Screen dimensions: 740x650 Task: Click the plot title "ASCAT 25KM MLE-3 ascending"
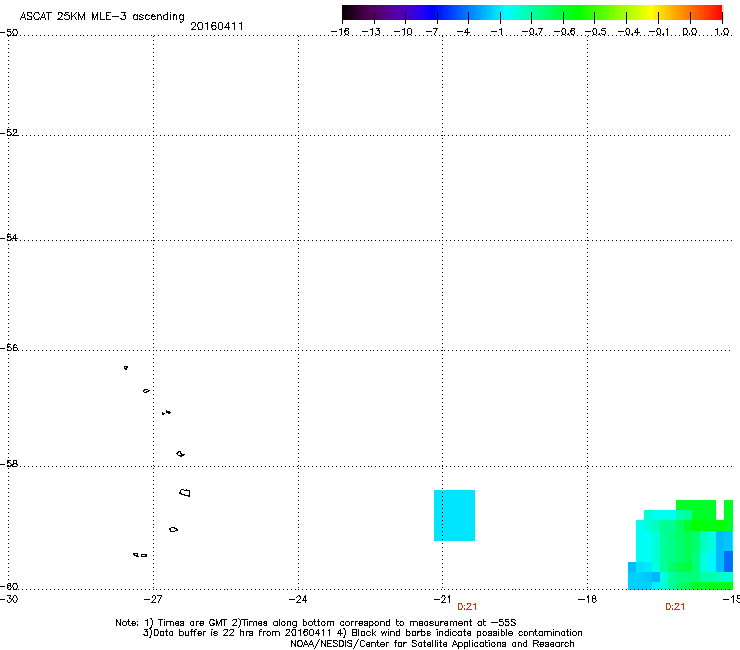point(102,16)
